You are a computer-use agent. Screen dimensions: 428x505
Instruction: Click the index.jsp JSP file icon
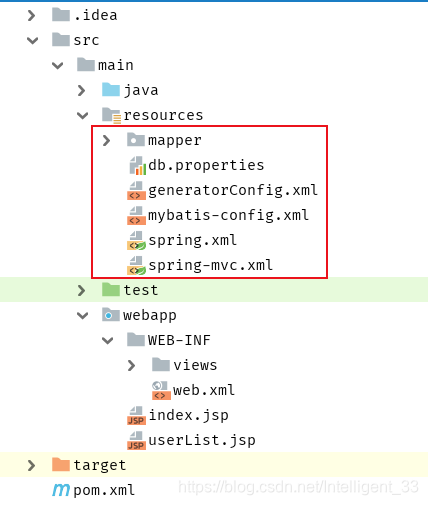(x=136, y=415)
